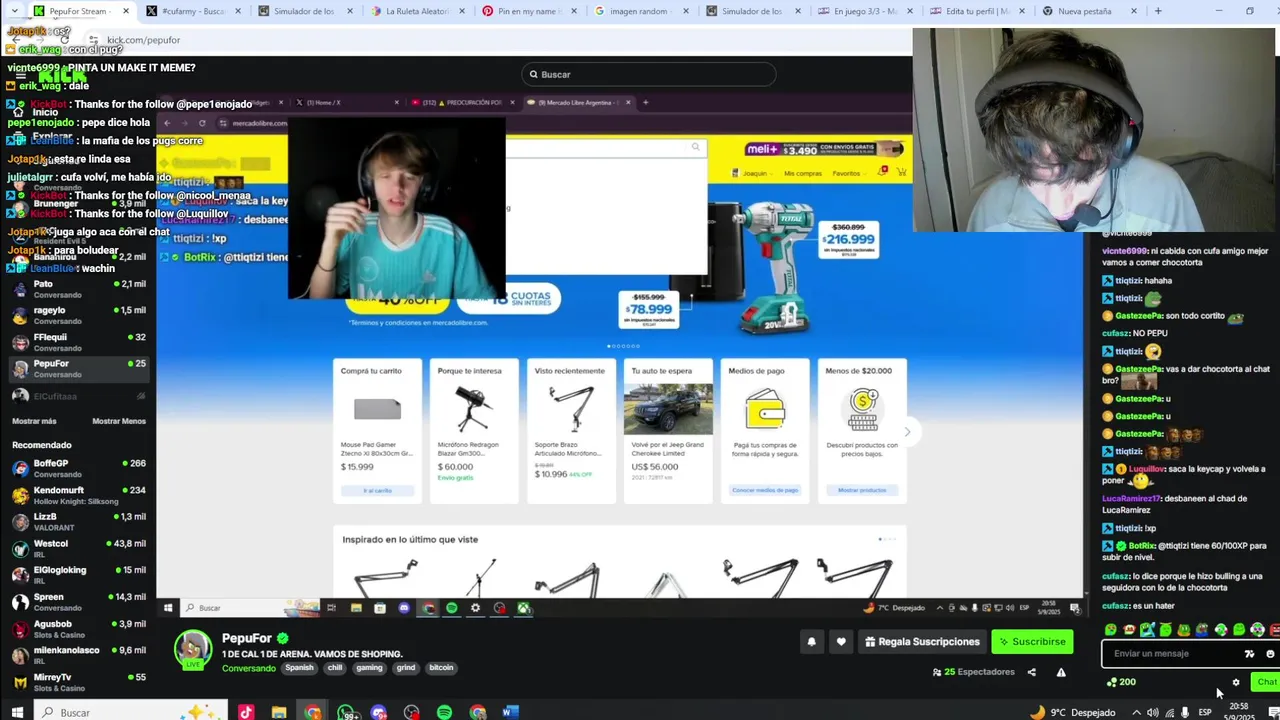Screen dimensions: 1280x720
Task: Open File Explorer from the taskbar
Action: (279, 712)
